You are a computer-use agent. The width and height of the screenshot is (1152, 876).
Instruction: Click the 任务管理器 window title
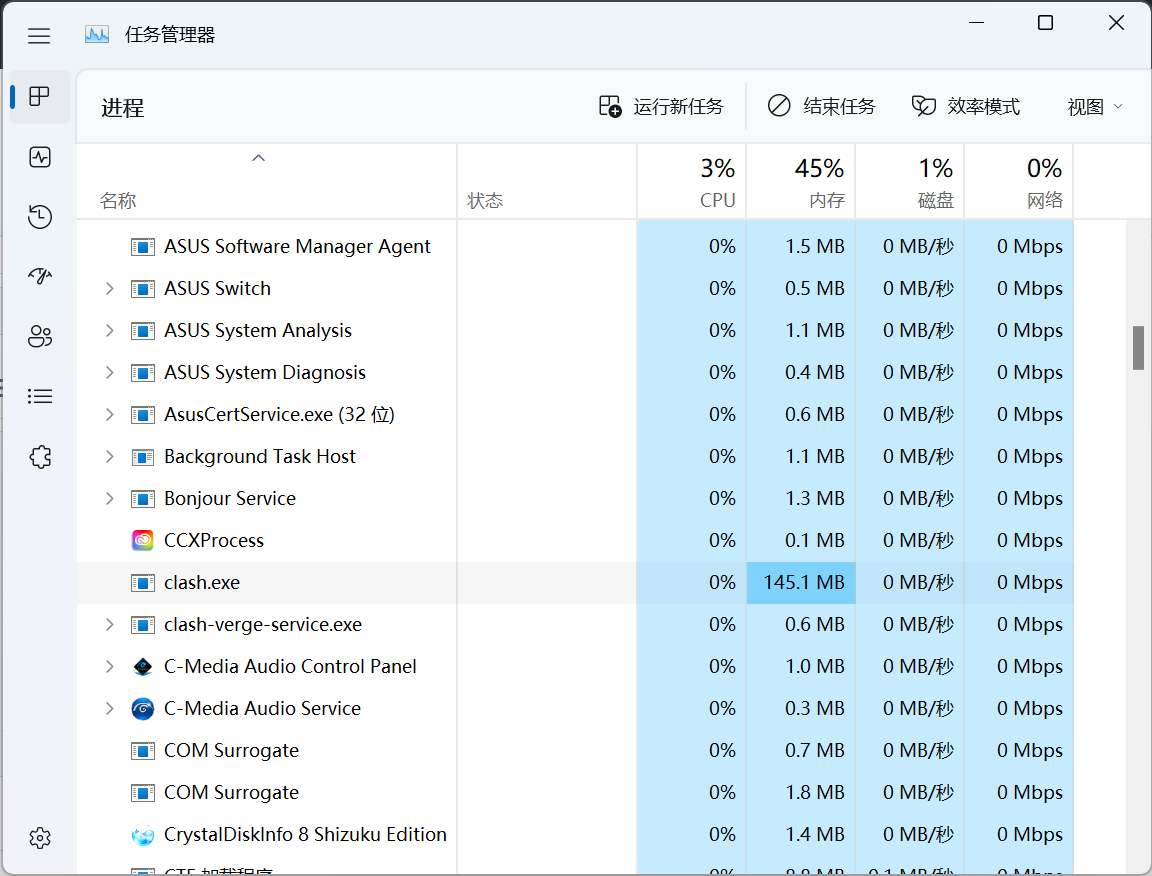pos(170,35)
